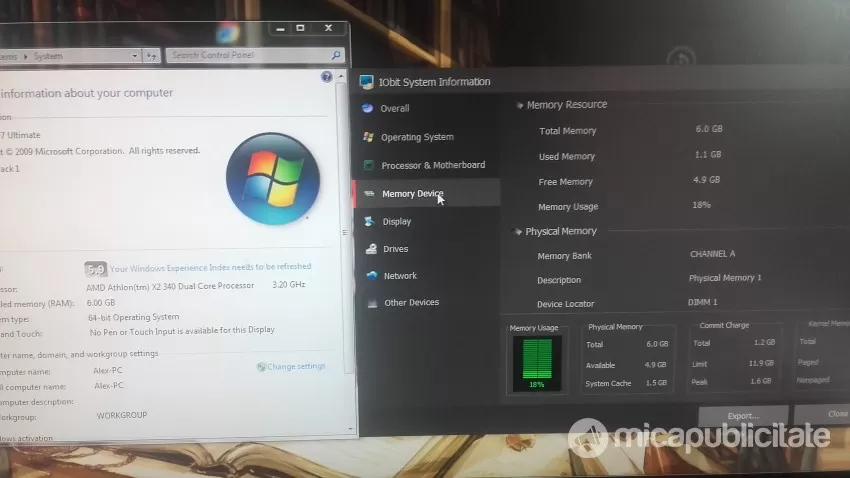The height and width of the screenshot is (478, 850).
Task: Collapse the Physical Memory group
Action: (517, 232)
